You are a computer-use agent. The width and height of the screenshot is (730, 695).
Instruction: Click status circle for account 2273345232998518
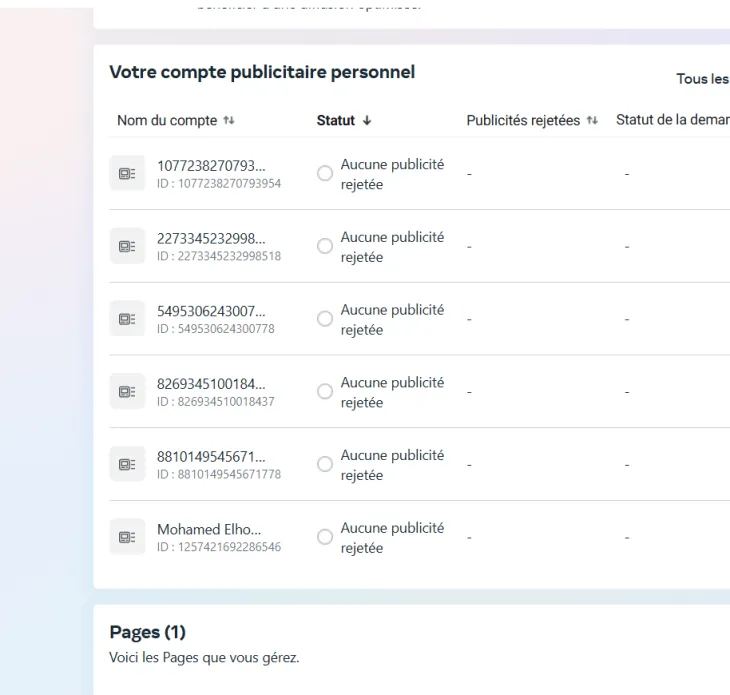pos(325,246)
